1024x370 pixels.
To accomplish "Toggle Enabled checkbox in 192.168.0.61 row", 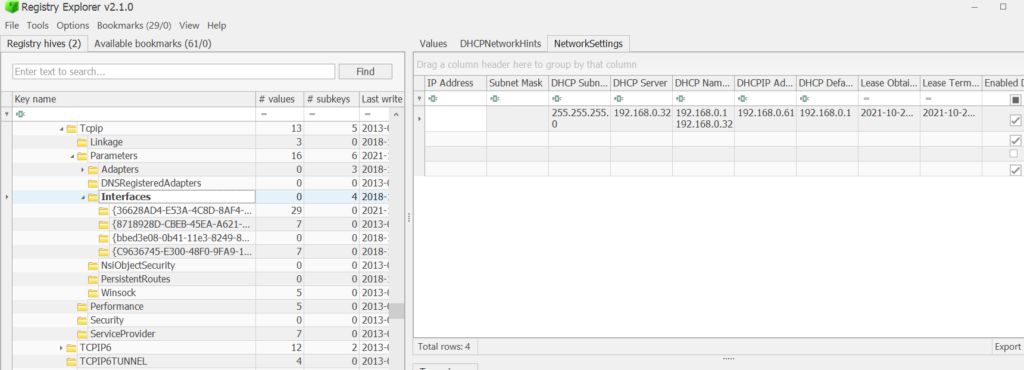I will (1015, 120).
